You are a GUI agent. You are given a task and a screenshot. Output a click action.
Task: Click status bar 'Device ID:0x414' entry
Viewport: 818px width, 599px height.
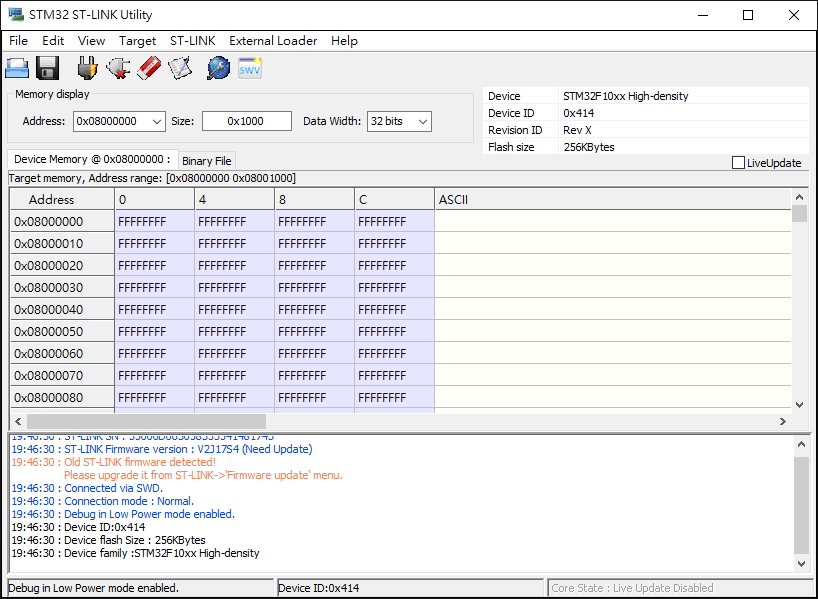(411, 588)
